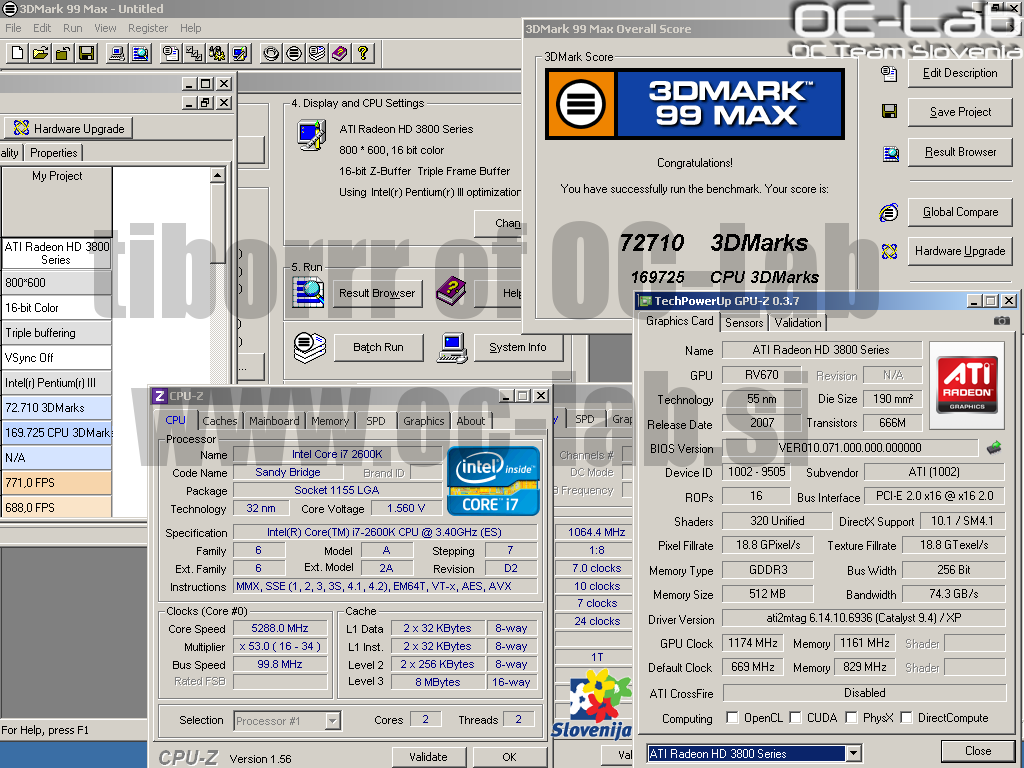The width and height of the screenshot is (1024, 768).
Task: Click the GPU-Z camera screenshot icon
Action: 1001,321
